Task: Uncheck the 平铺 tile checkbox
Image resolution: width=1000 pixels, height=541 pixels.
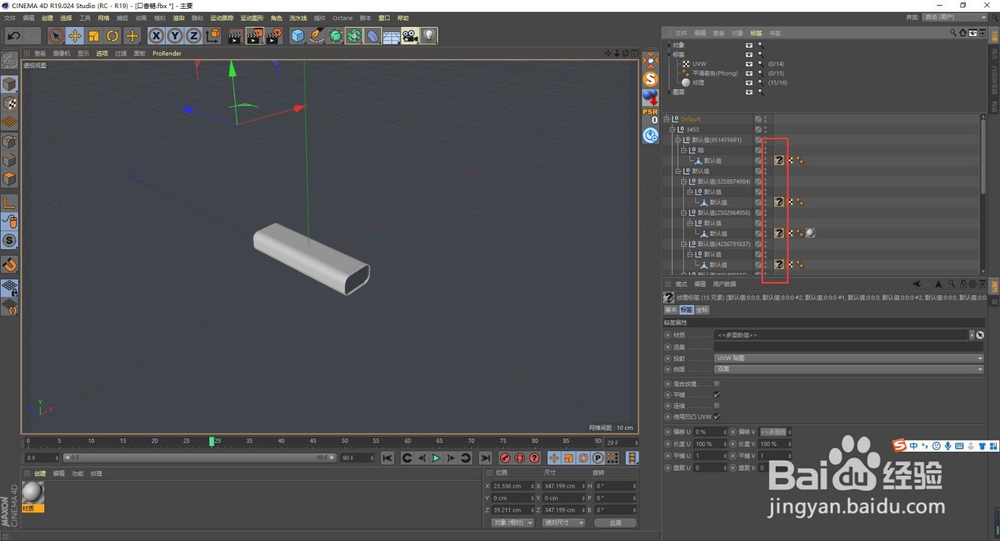Action: 717,394
